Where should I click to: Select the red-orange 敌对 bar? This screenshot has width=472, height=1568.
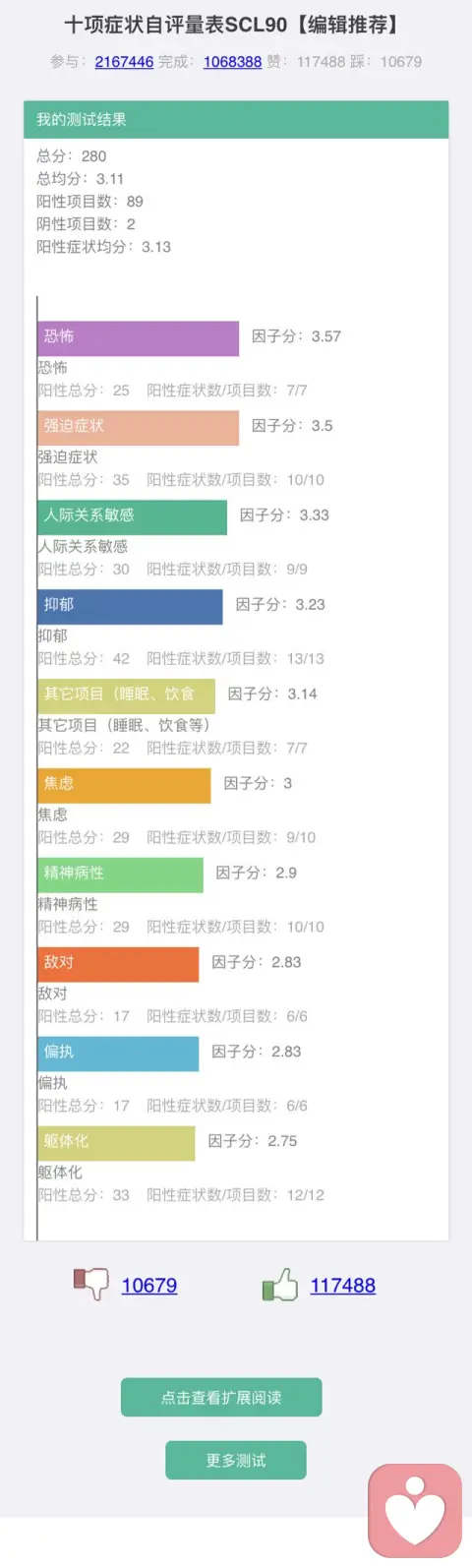119,964
